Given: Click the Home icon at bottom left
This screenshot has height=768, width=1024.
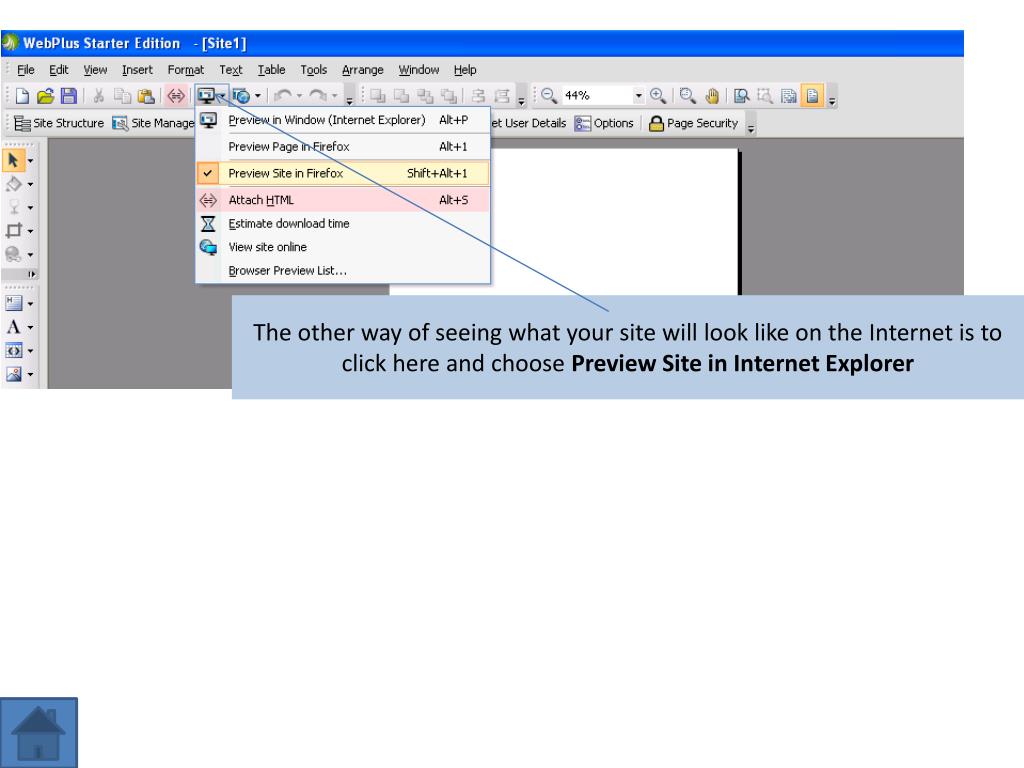Looking at the screenshot, I should coord(39,732).
